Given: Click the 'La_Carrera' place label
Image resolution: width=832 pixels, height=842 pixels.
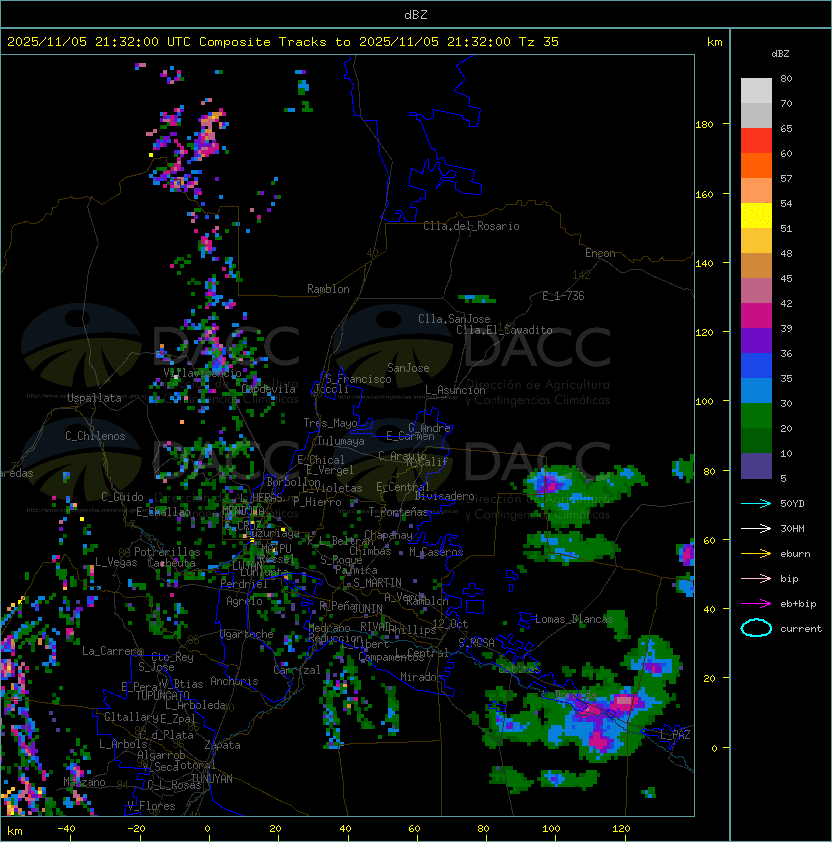Looking at the screenshot, I should click(112, 651).
